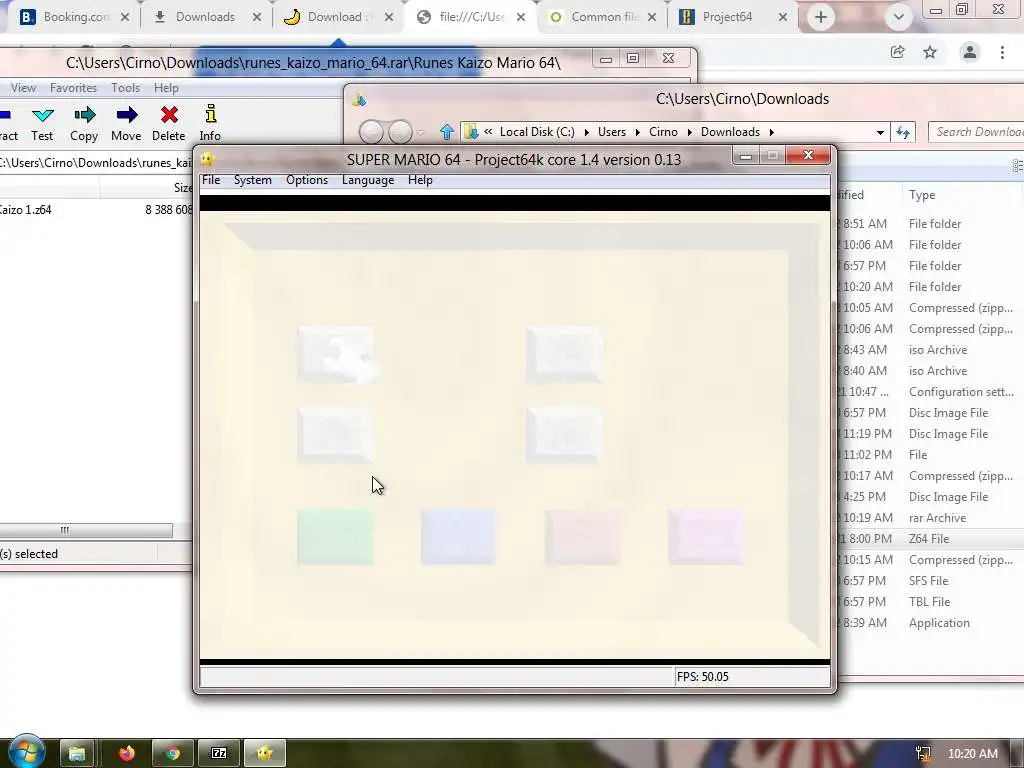Select the TBL File row in Explorer
The image size is (1024, 768).
point(930,601)
